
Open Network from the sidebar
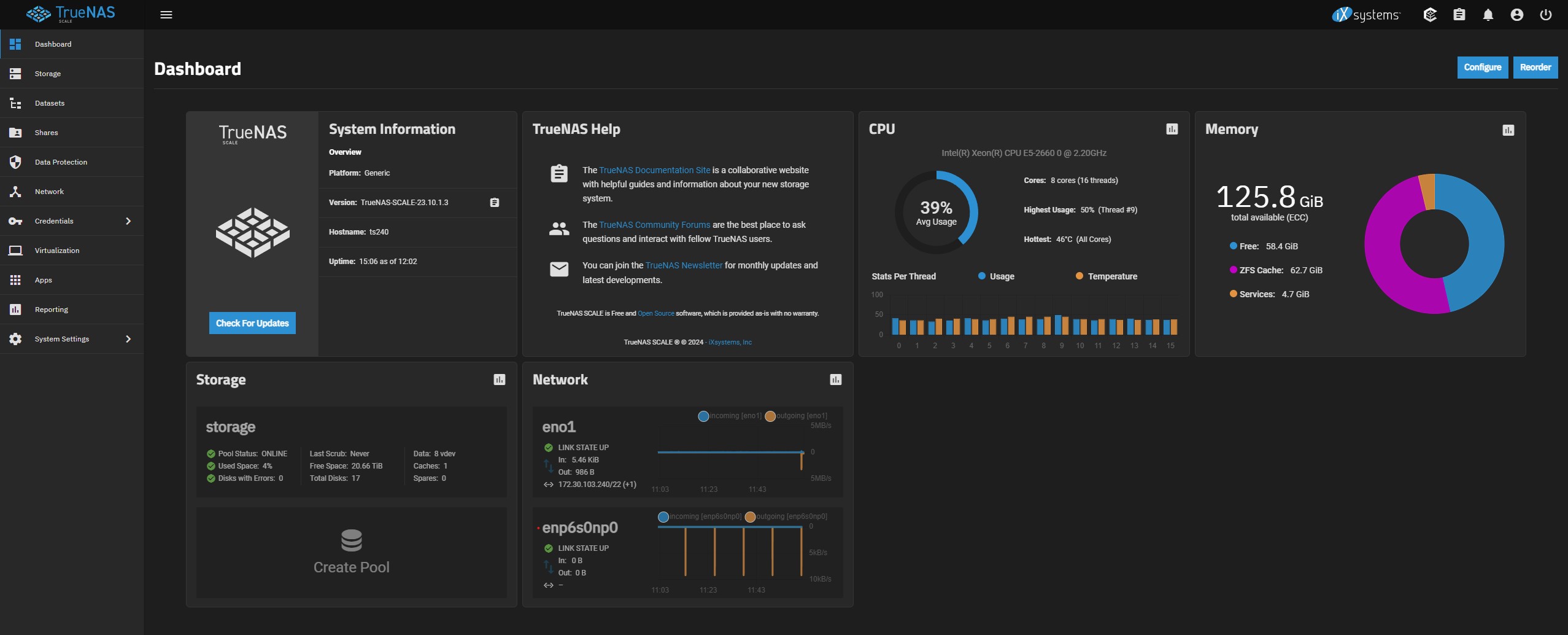click(x=72, y=192)
